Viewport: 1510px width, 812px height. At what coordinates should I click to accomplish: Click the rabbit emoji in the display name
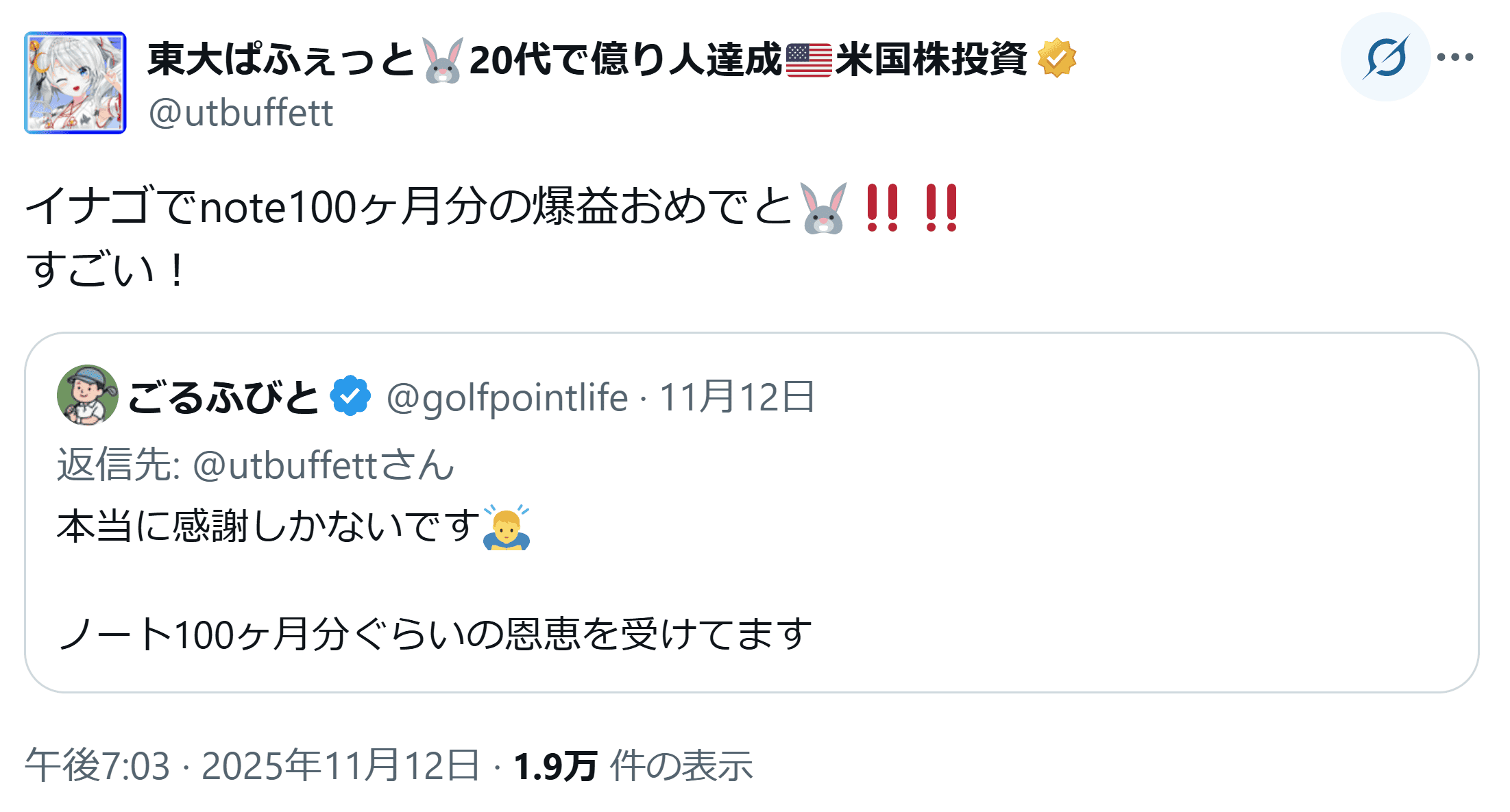[443, 60]
